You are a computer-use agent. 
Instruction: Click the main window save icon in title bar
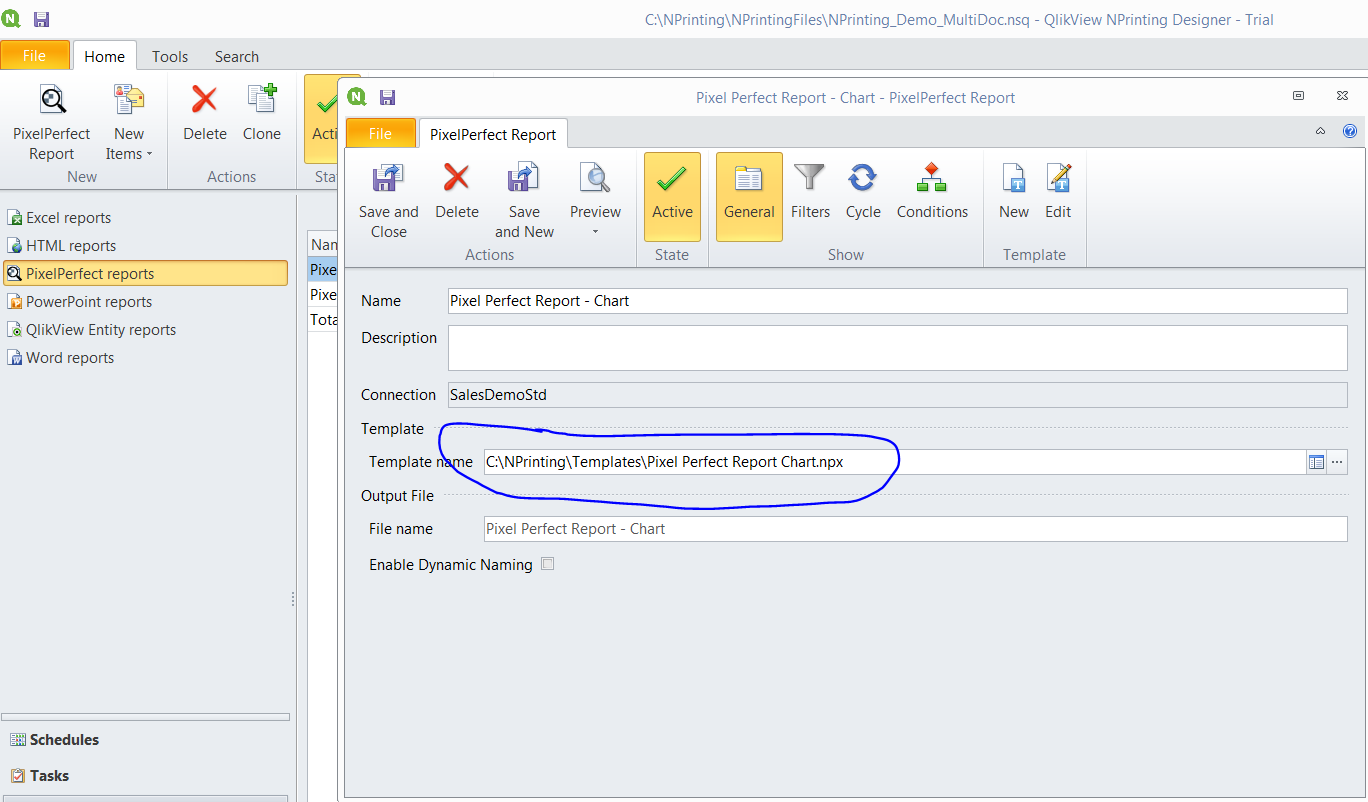click(41, 19)
